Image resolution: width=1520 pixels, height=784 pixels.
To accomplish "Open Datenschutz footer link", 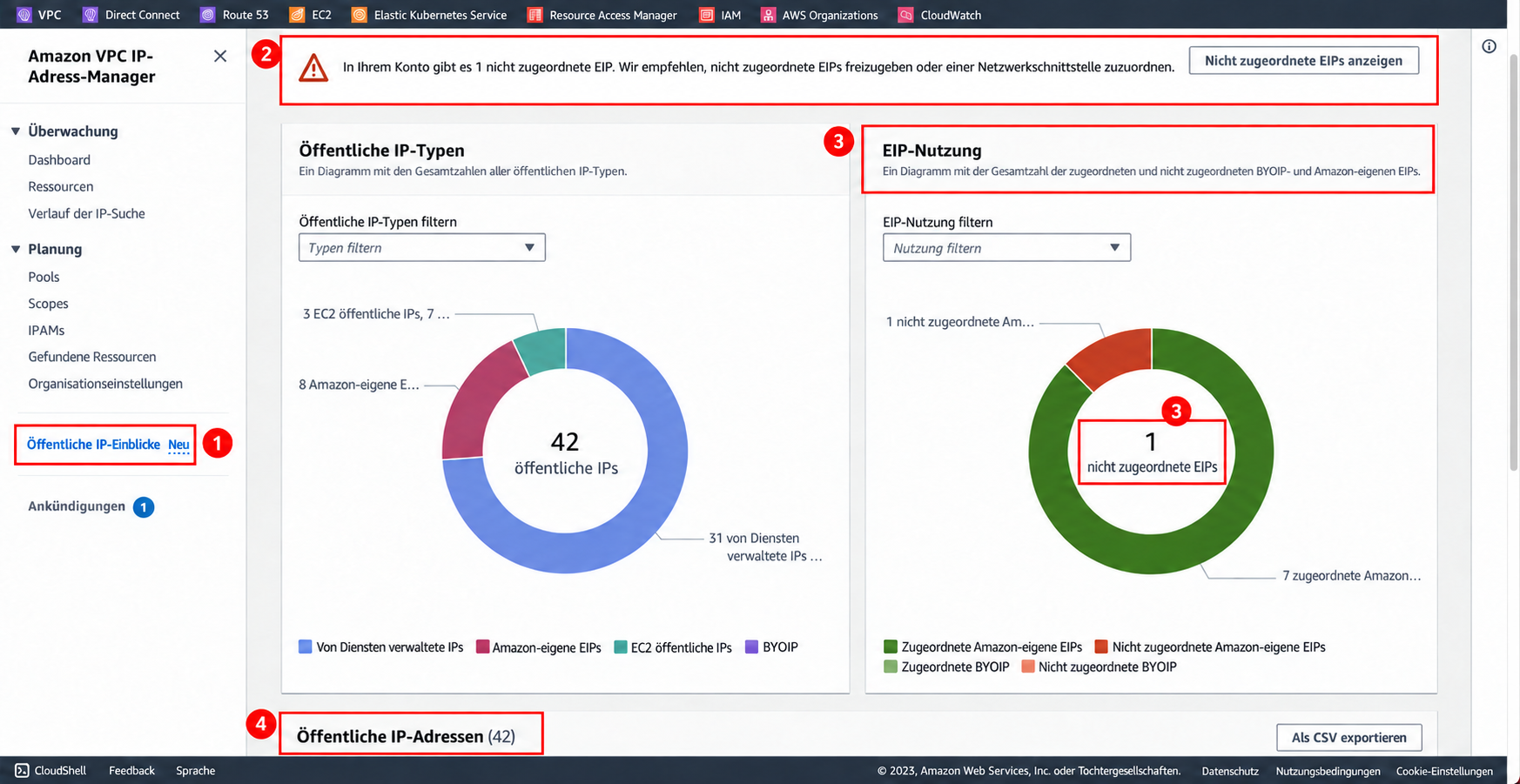I will [x=1230, y=771].
